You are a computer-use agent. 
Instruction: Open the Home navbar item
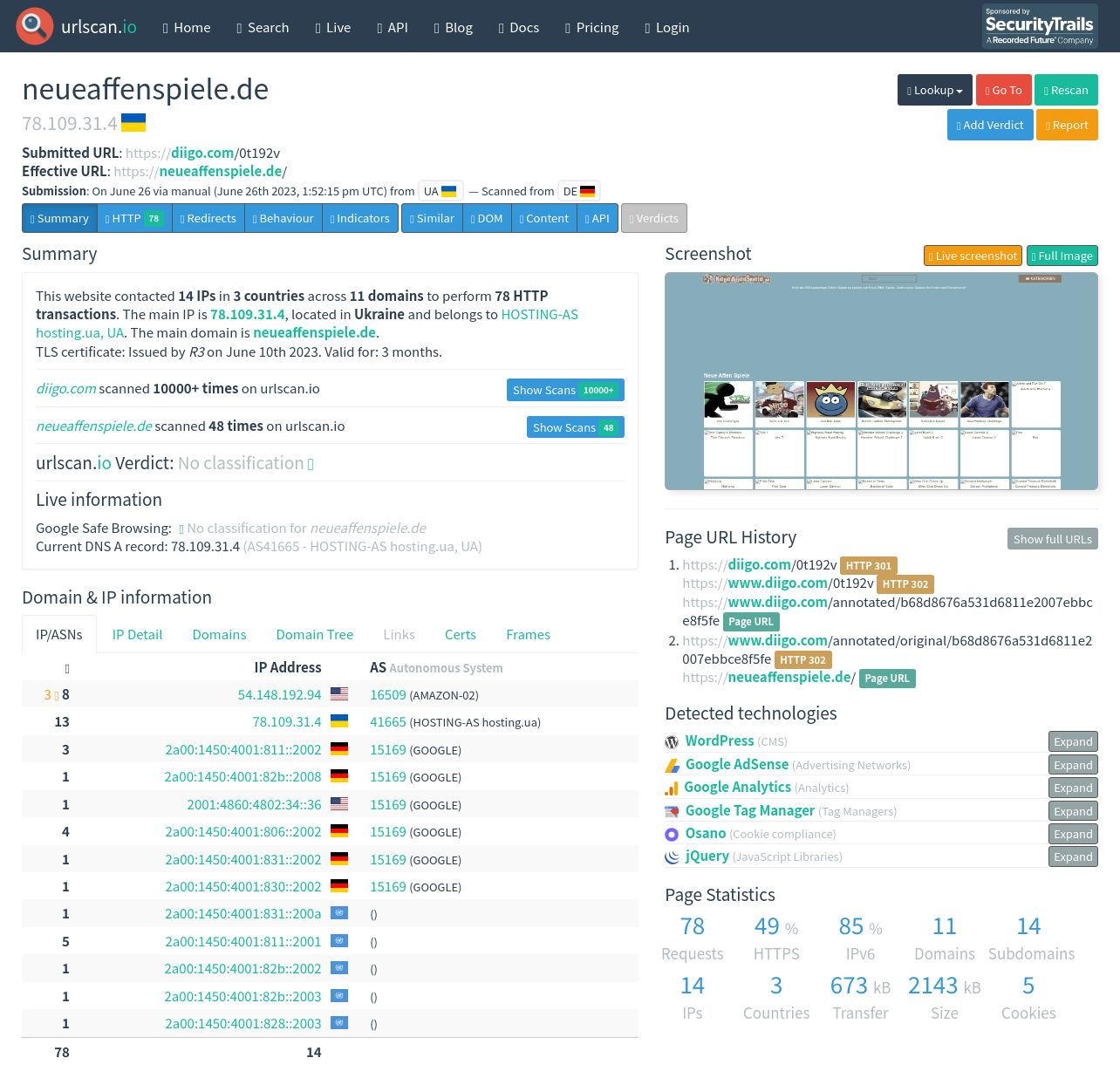pyautogui.click(x=186, y=27)
